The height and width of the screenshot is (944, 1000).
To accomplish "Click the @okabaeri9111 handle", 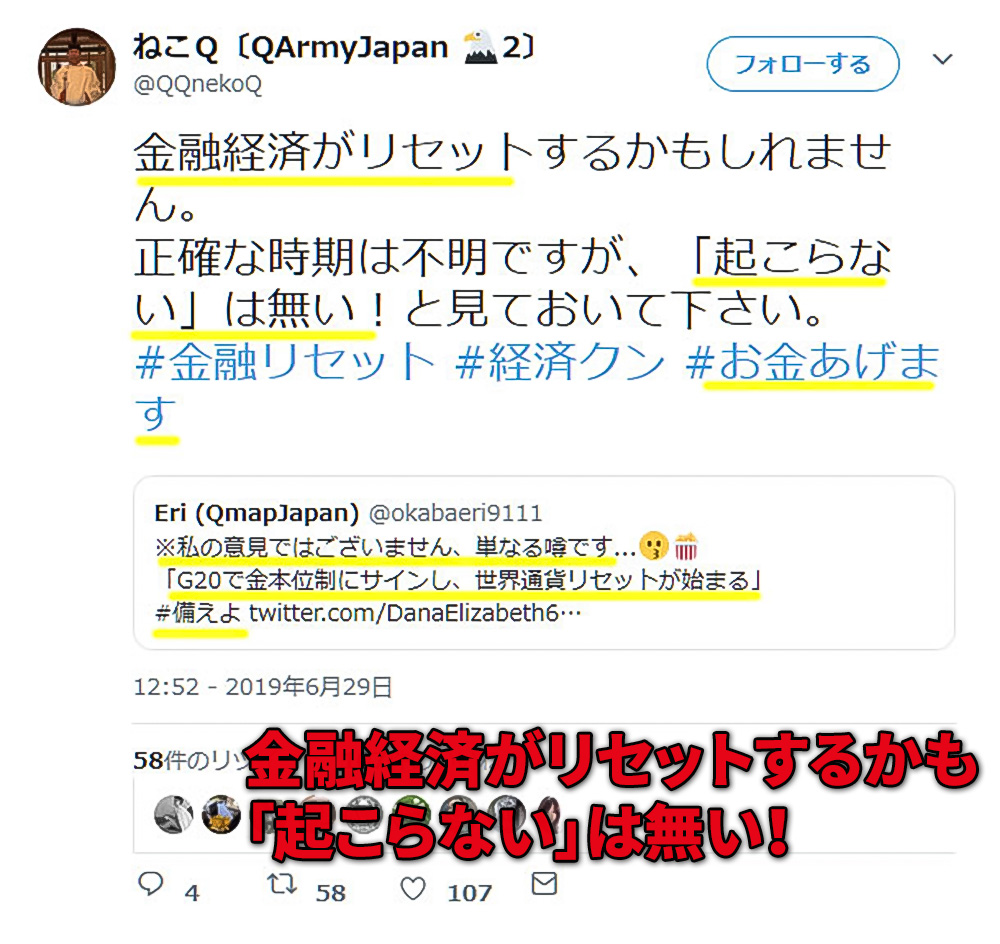I will [455, 513].
